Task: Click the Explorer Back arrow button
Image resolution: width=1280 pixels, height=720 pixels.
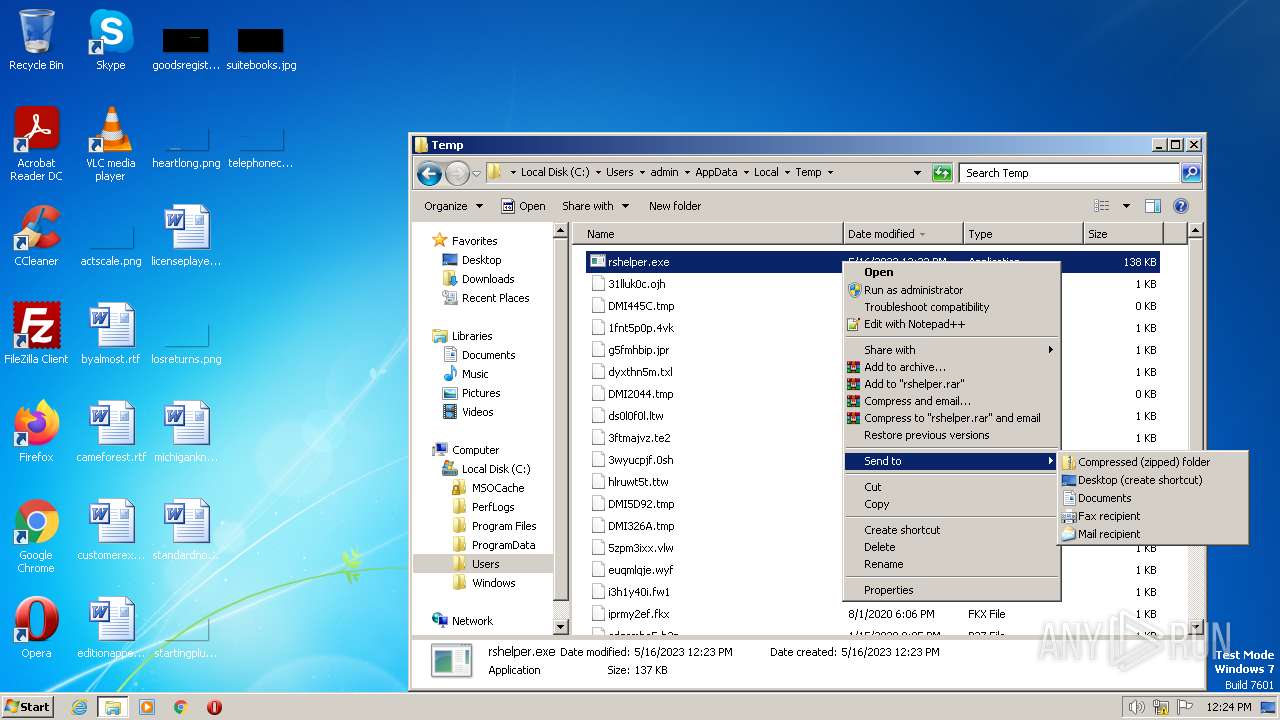Action: pos(430,173)
